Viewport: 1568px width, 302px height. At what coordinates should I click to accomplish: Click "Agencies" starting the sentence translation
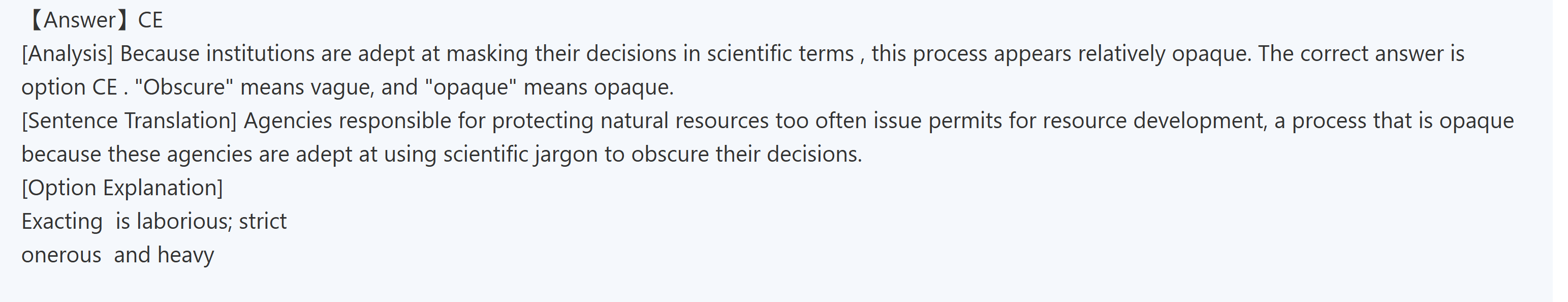pyautogui.click(x=287, y=121)
